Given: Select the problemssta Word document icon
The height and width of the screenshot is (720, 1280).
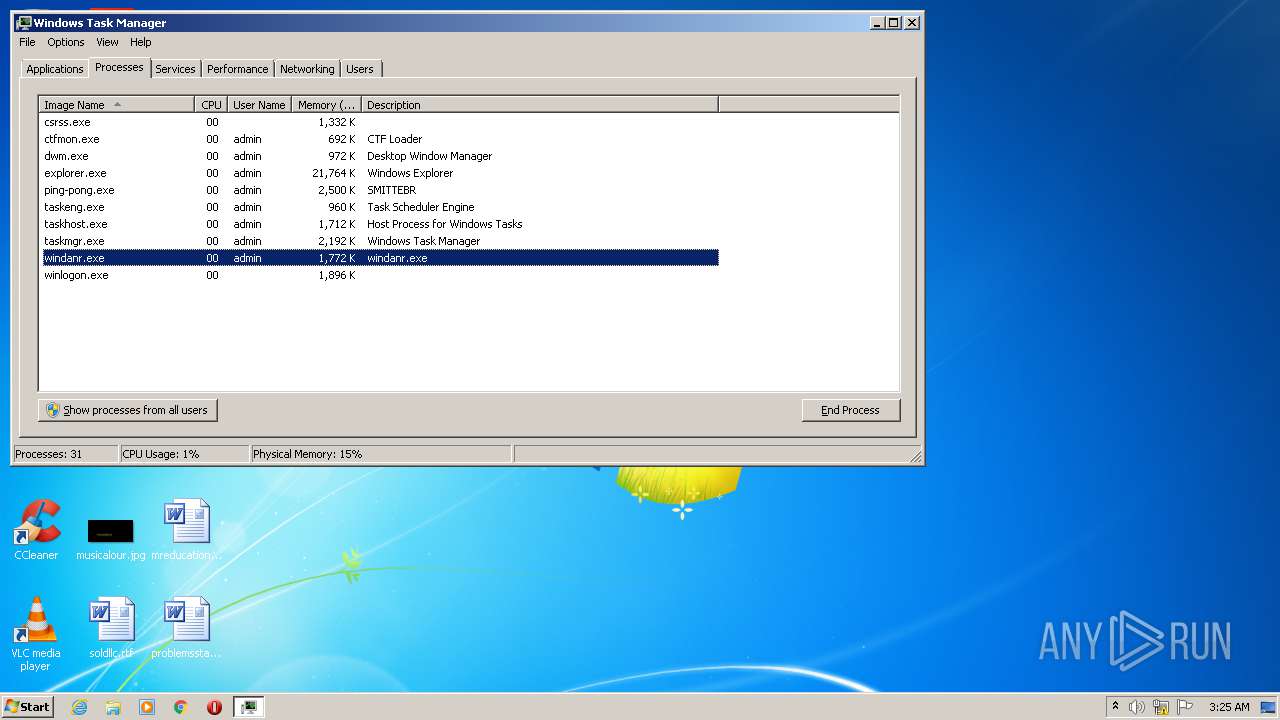Looking at the screenshot, I should pyautogui.click(x=187, y=629).
